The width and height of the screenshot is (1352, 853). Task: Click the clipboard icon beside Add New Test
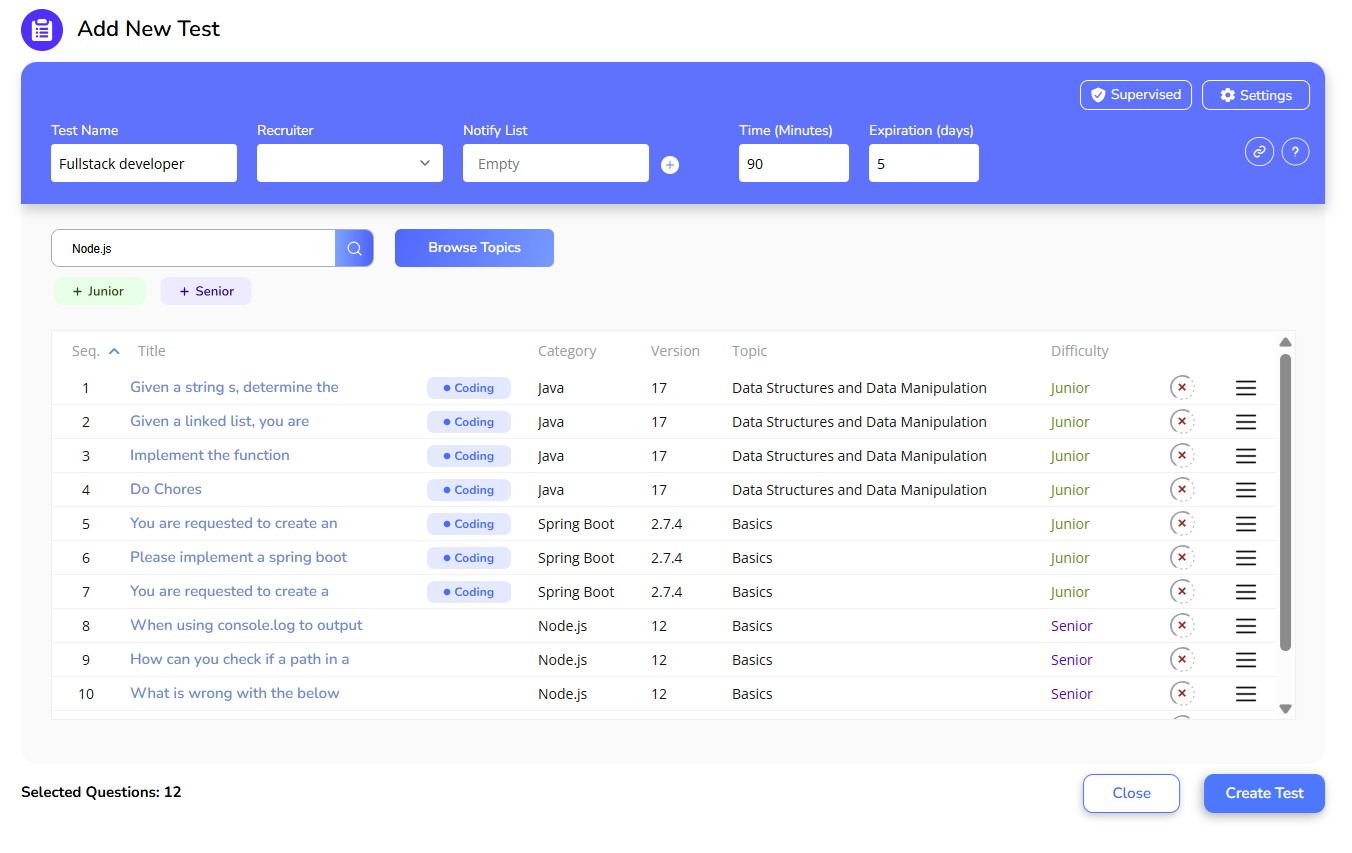pyautogui.click(x=42, y=29)
